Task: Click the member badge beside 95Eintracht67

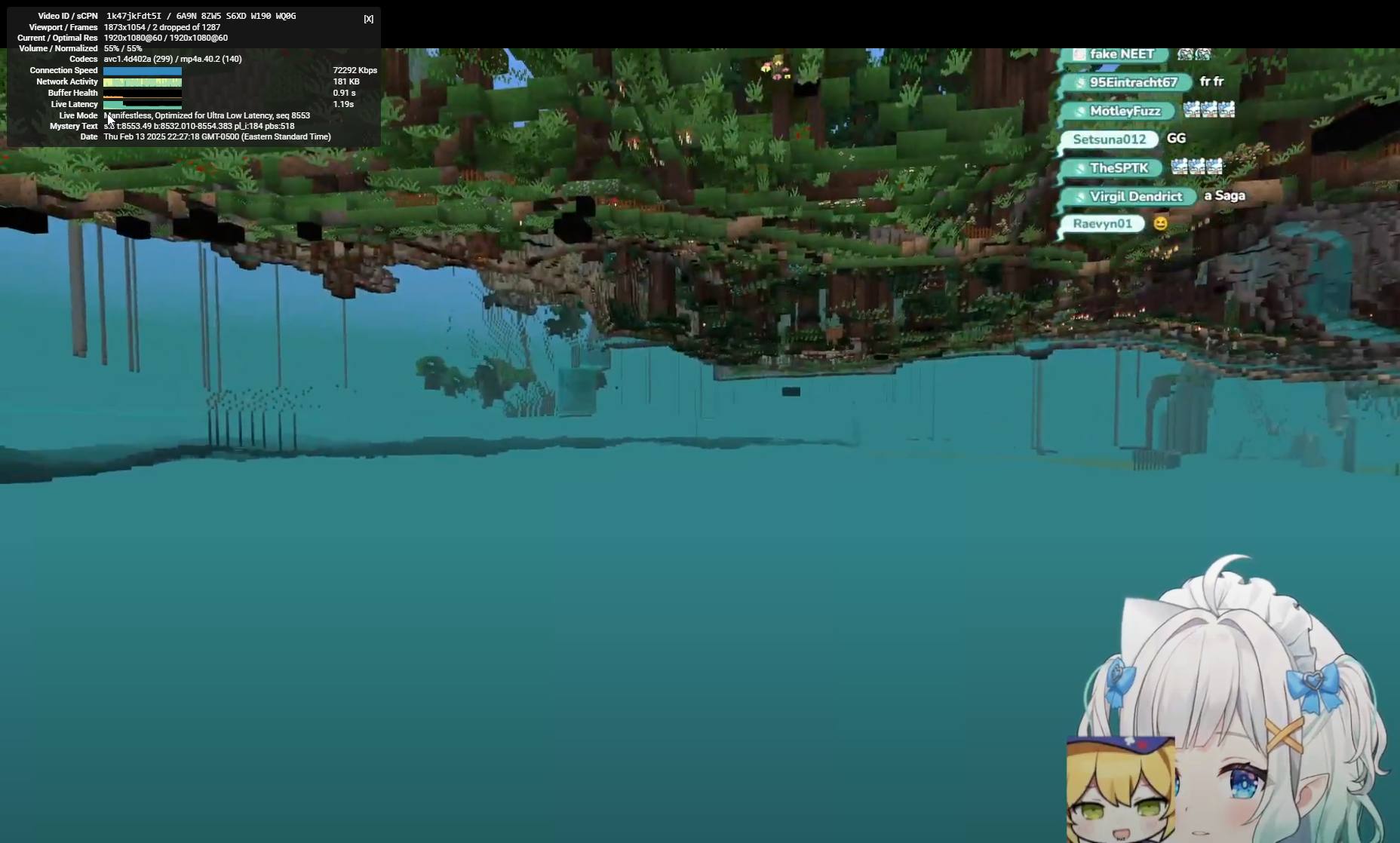Action: click(x=1080, y=83)
